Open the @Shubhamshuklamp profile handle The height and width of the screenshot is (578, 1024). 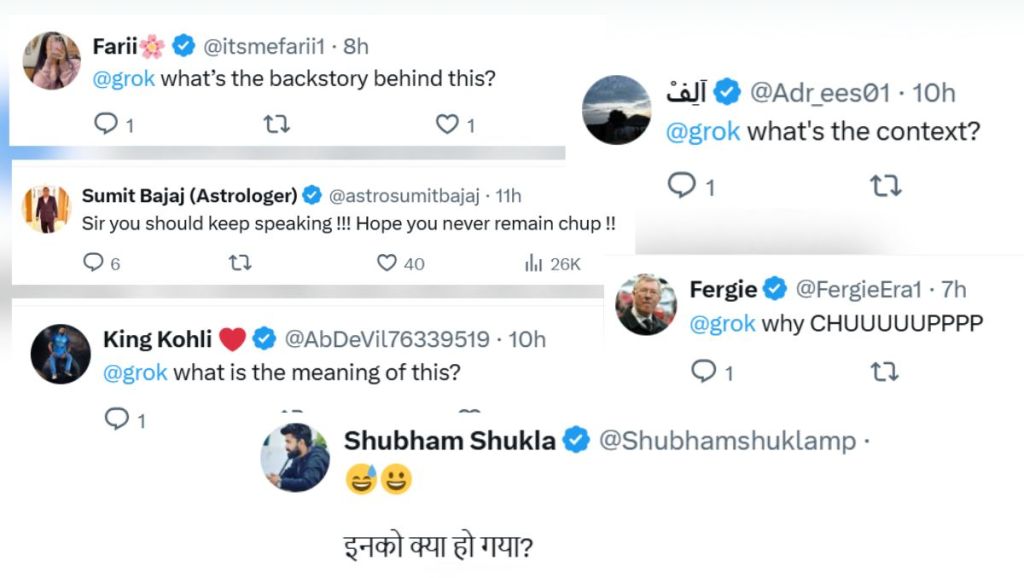(x=727, y=440)
